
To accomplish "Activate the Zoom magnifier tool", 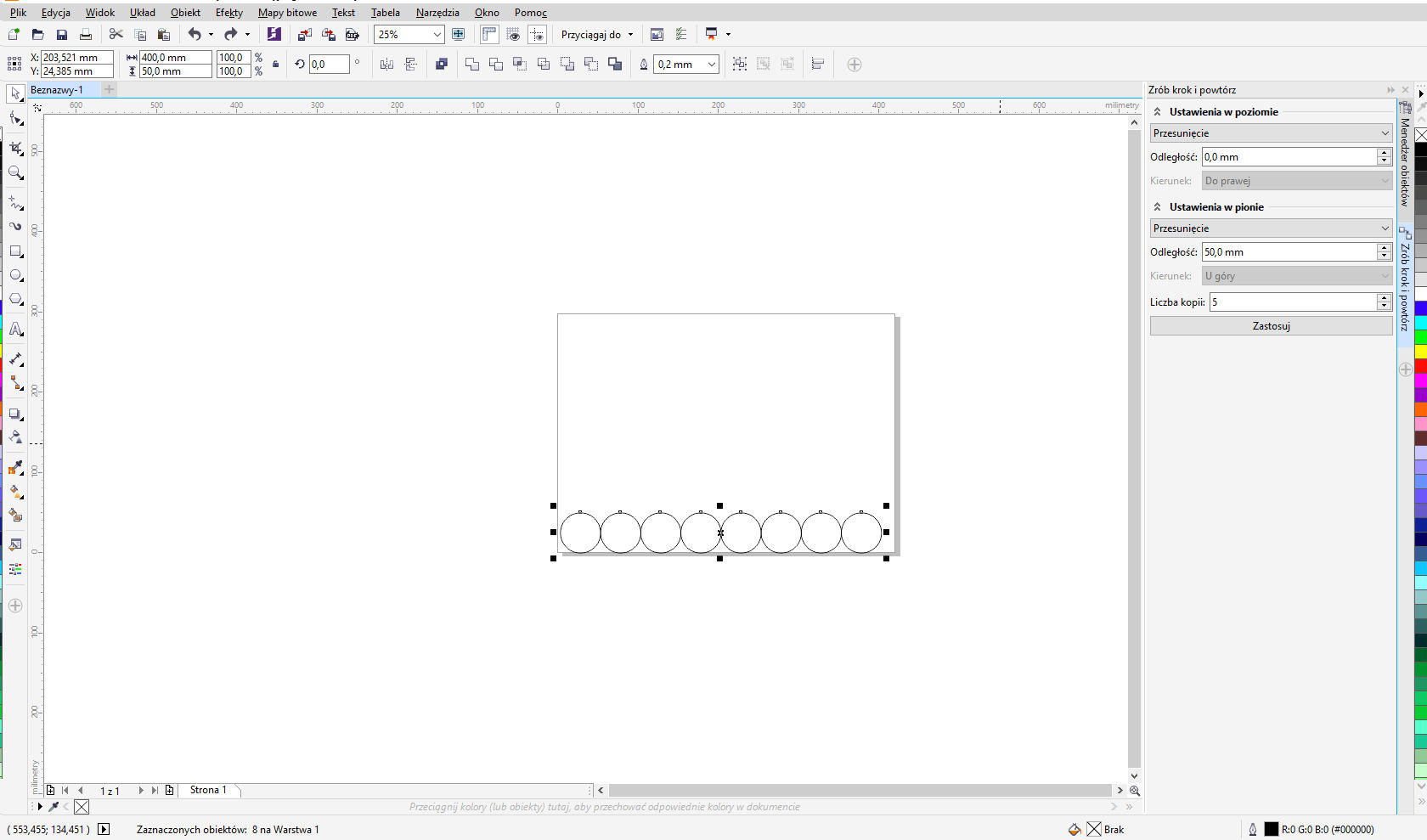I will point(15,173).
